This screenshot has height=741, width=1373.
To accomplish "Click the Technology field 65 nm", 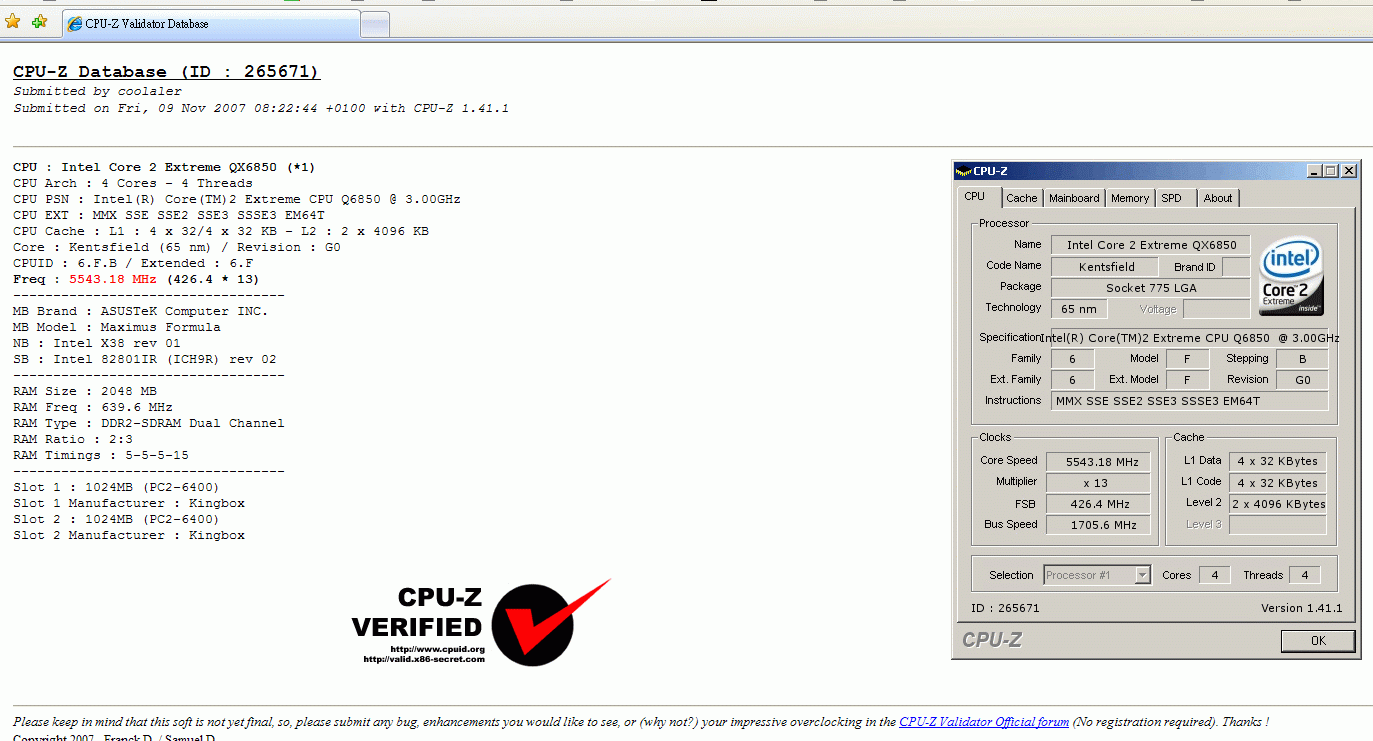I will point(1081,309).
